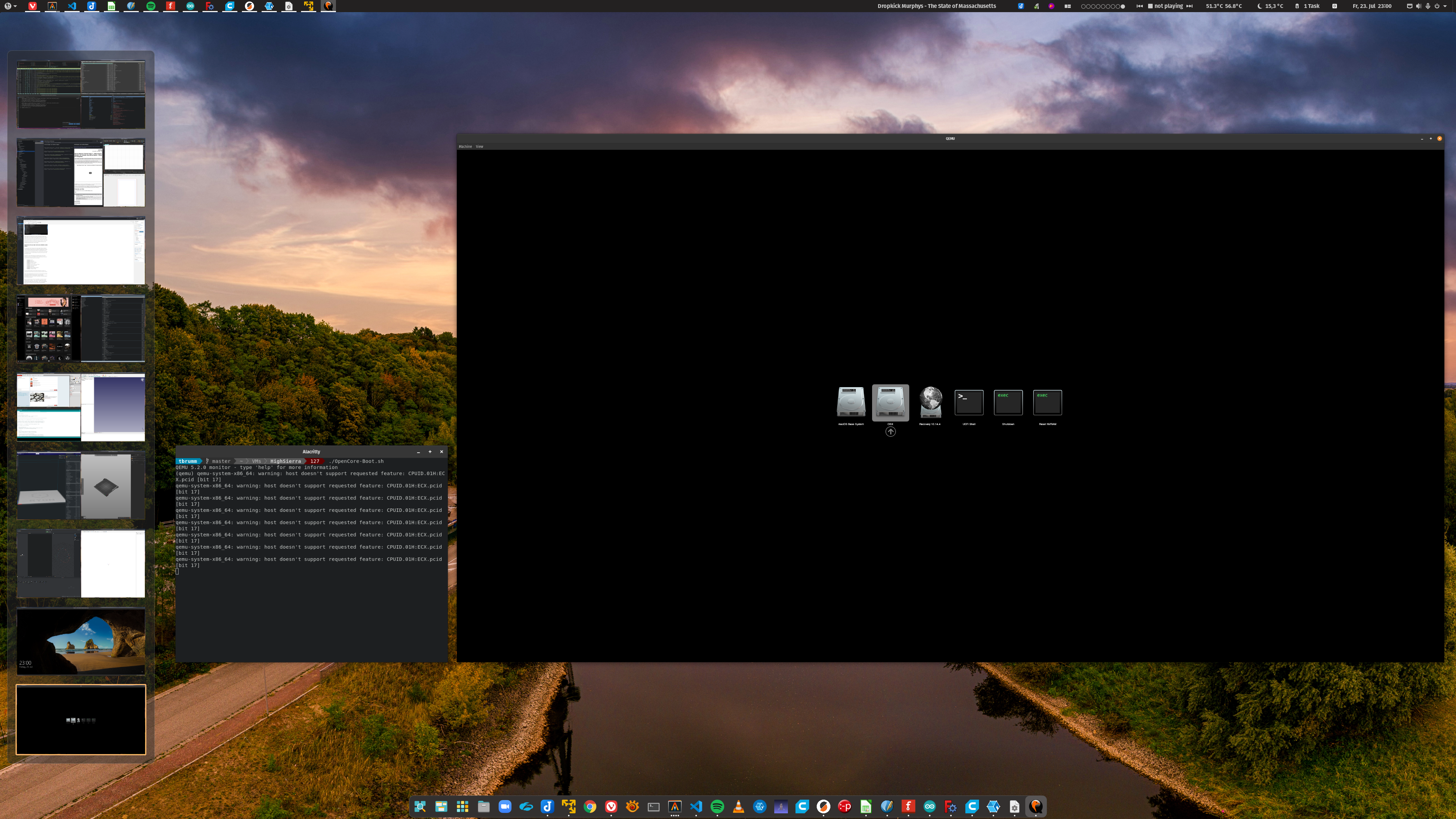Screen dimensions: 1456x819
Task: Select the Reset NVRAM entry
Action: coord(1047,402)
